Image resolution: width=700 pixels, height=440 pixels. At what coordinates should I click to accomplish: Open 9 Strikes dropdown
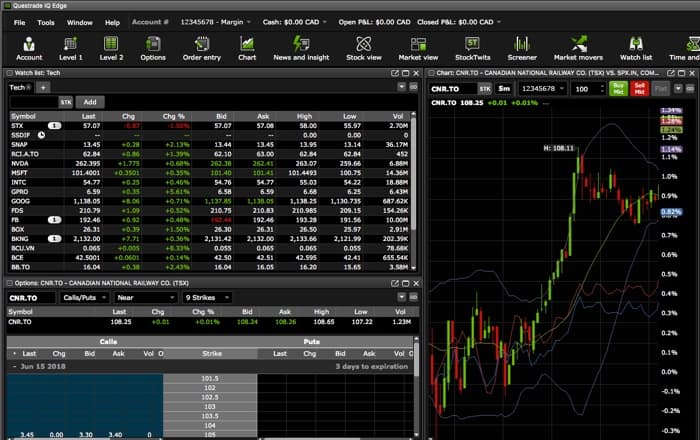tap(207, 298)
